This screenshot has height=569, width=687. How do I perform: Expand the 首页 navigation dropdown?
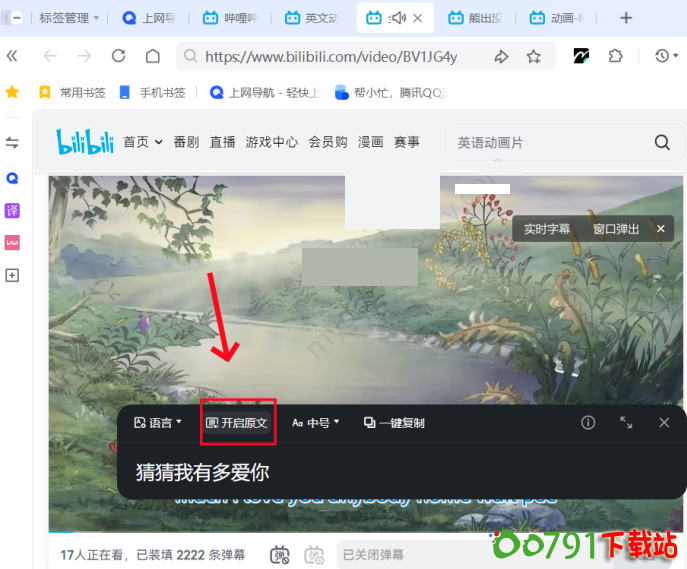click(x=143, y=142)
